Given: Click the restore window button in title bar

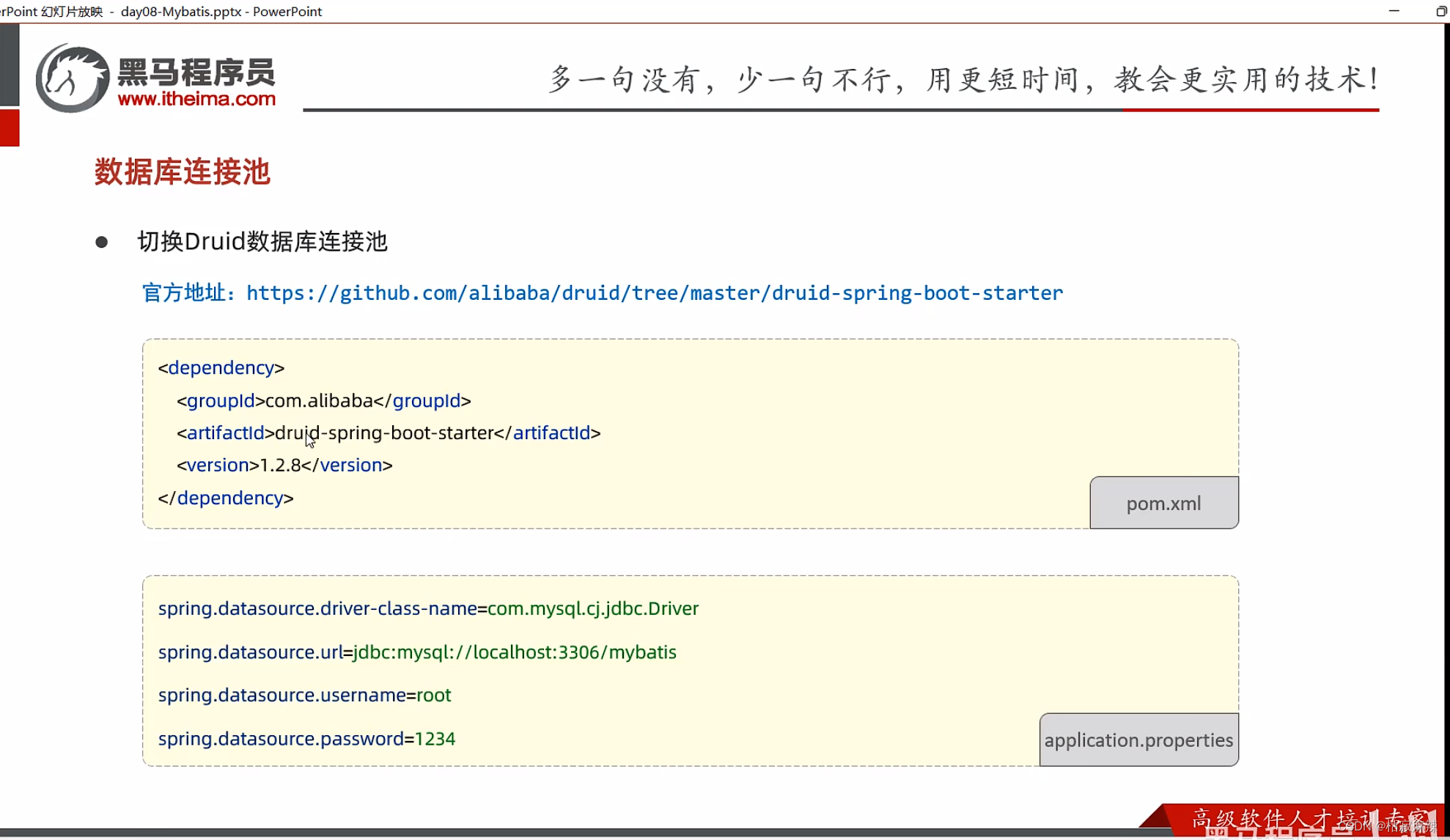Looking at the screenshot, I should pyautogui.click(x=1438, y=11).
